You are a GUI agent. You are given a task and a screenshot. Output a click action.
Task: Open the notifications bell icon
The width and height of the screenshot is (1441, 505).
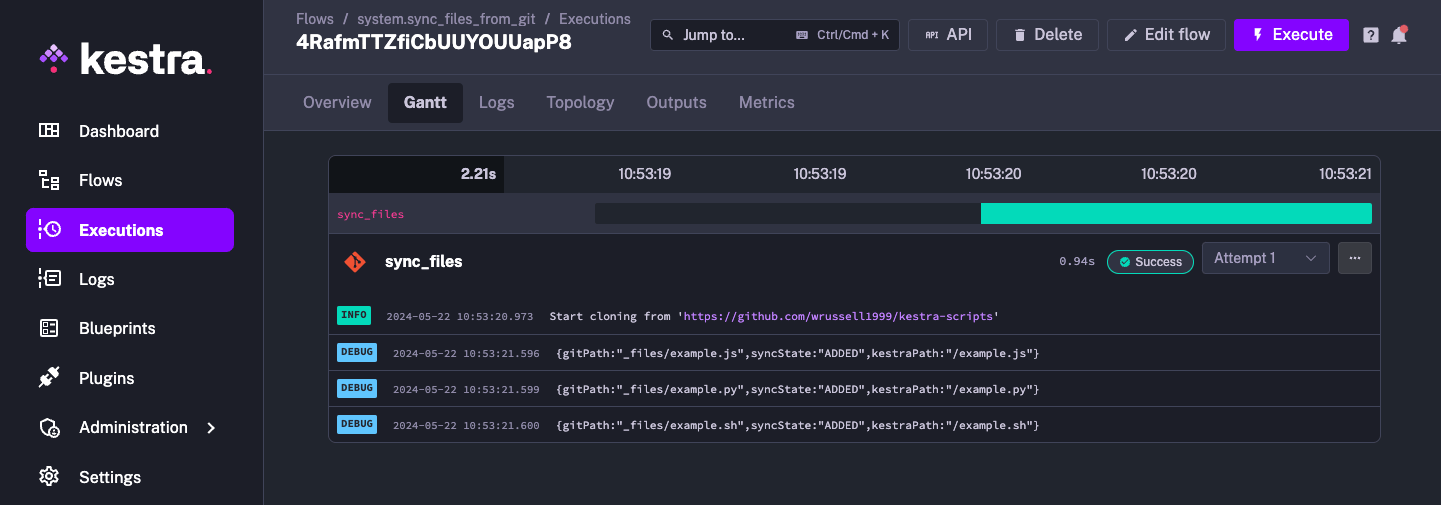1399,35
